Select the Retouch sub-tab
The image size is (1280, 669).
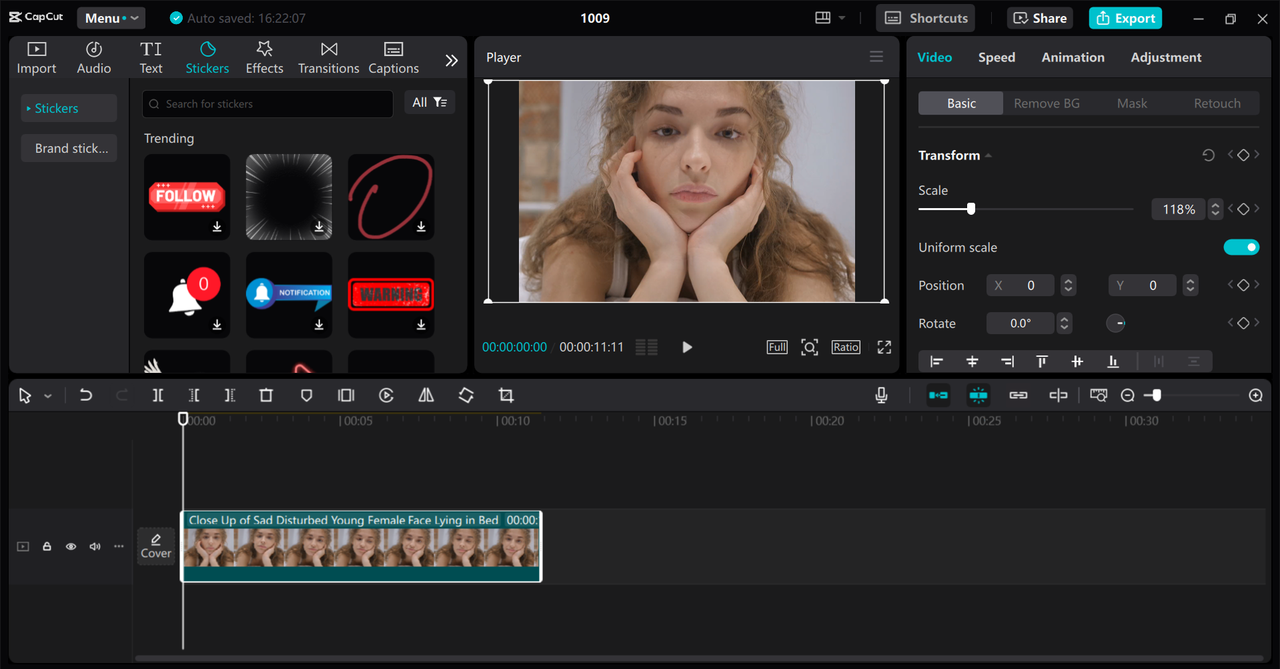pos(1217,103)
